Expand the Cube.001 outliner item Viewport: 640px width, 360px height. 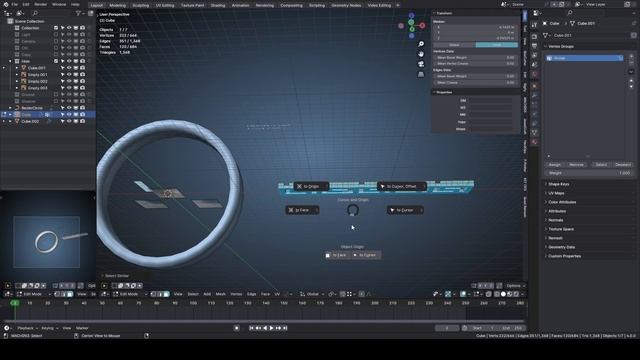[17, 68]
